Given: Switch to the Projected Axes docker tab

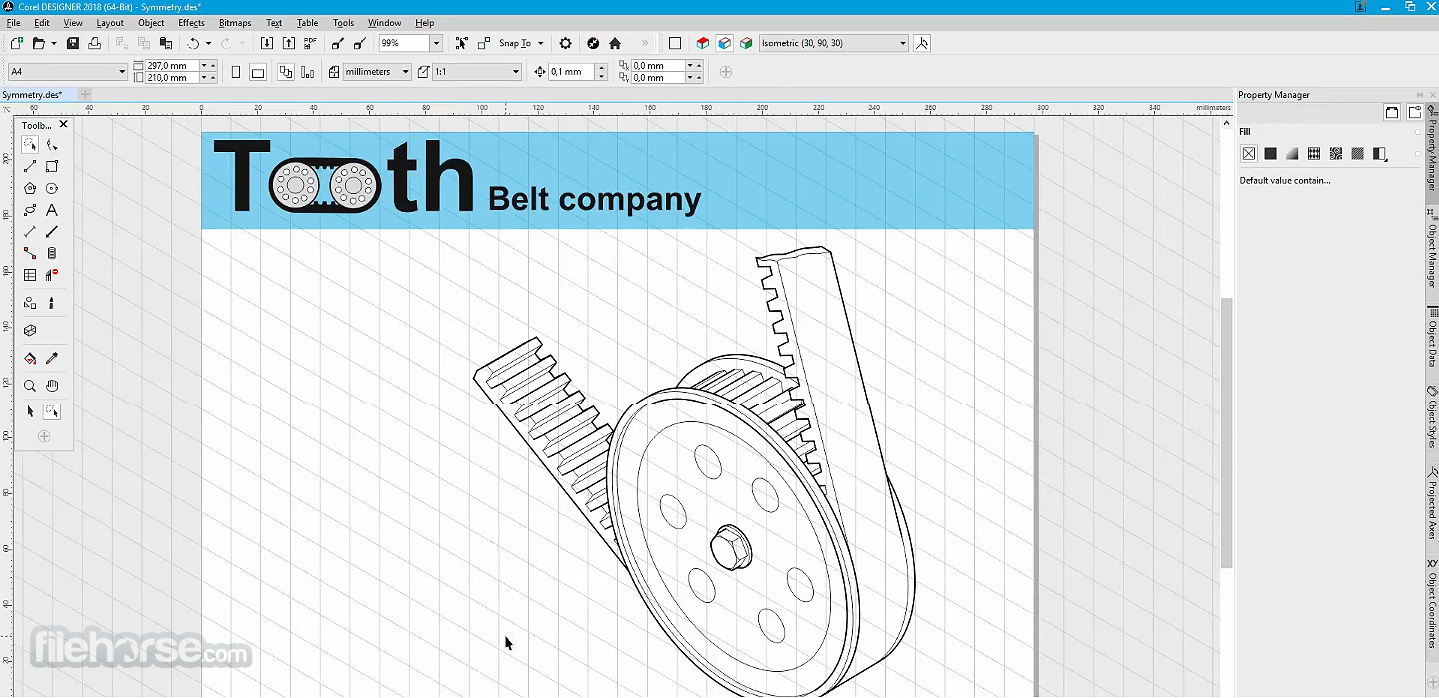Looking at the screenshot, I should (1432, 503).
